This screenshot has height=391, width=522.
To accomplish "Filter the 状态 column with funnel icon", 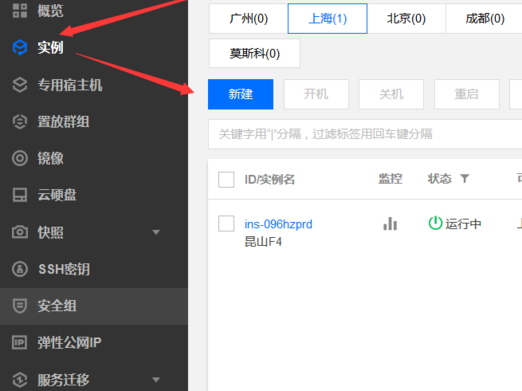I will (x=465, y=179).
